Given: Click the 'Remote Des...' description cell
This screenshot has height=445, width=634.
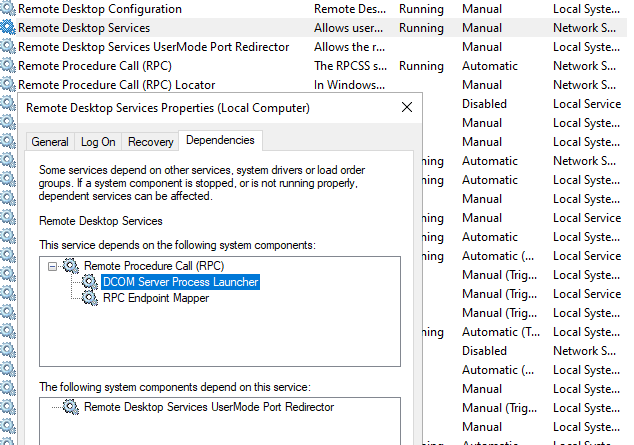Looking at the screenshot, I should click(x=350, y=9).
